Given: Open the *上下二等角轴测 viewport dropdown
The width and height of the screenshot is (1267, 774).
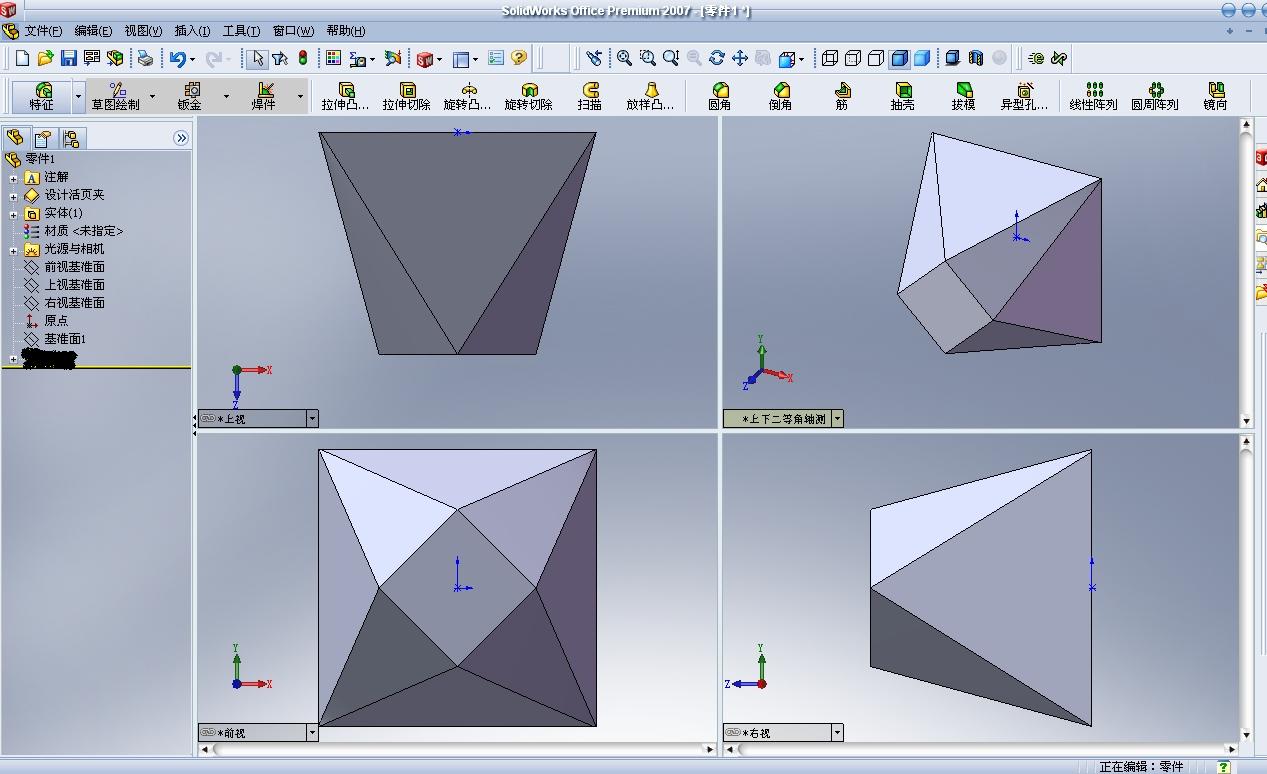Looking at the screenshot, I should 837,419.
